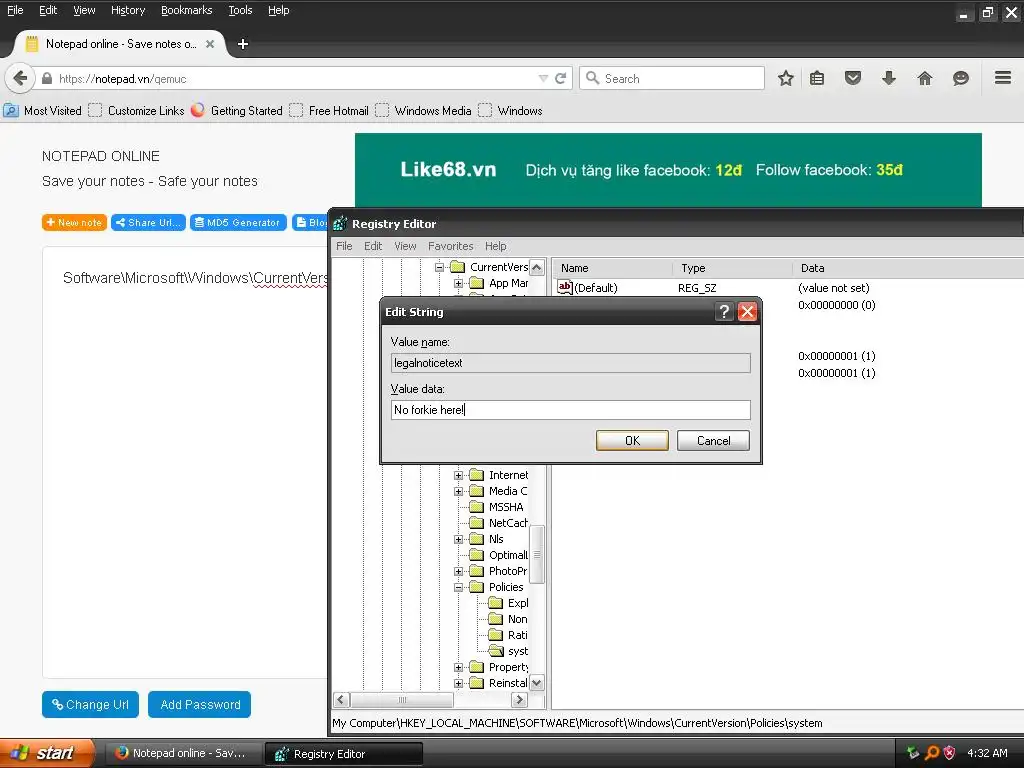Screen dimensions: 1024x768
Task: Click the MD5 Generator button
Action: pos(238,223)
